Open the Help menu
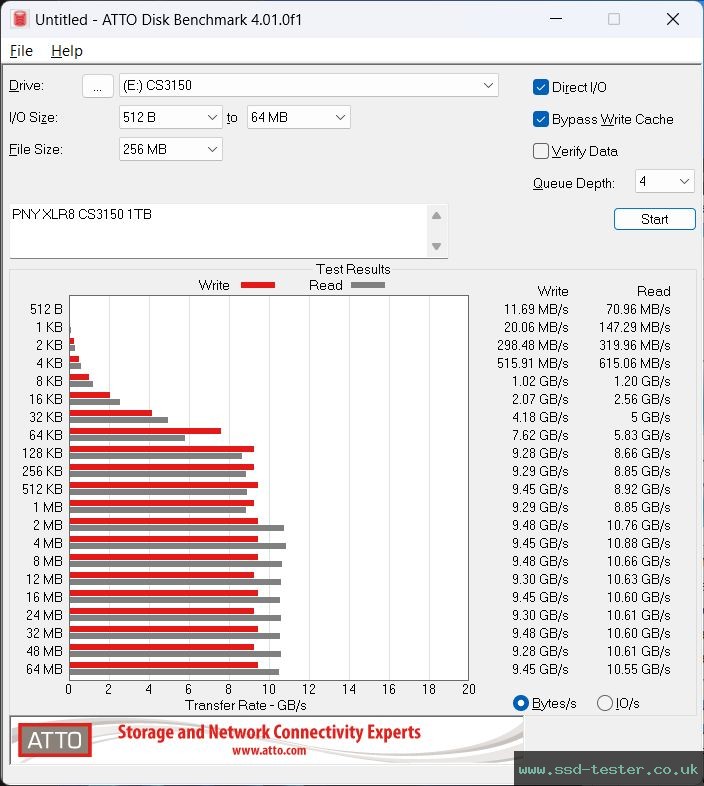Image resolution: width=704 pixels, height=786 pixels. (67, 51)
